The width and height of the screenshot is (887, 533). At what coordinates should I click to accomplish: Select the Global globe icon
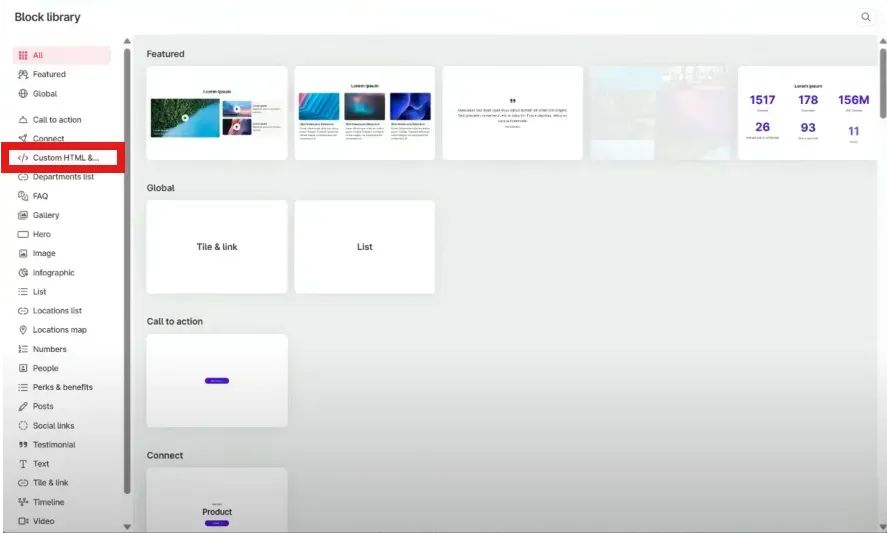23,94
